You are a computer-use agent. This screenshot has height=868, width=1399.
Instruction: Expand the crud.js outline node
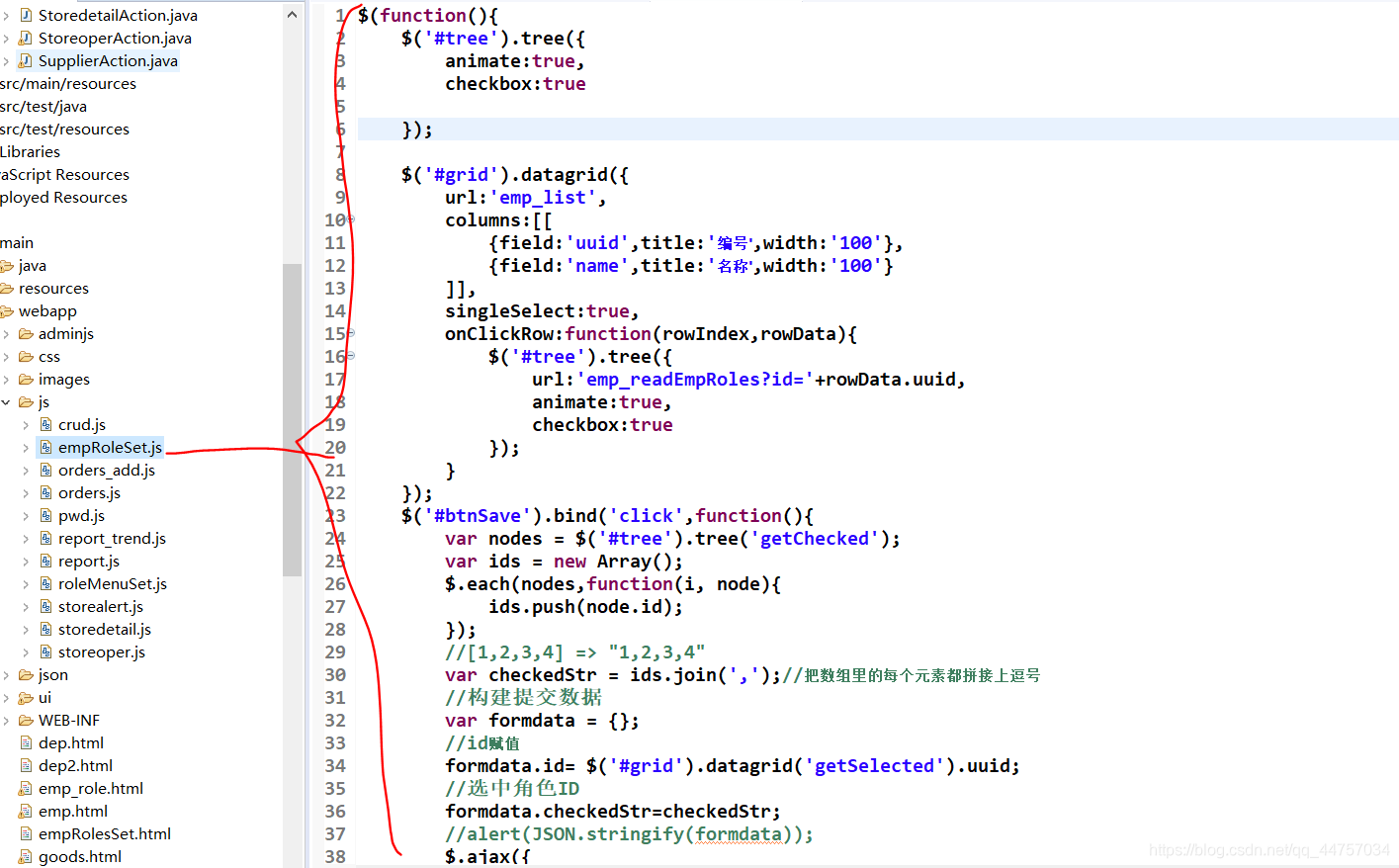click(x=26, y=424)
